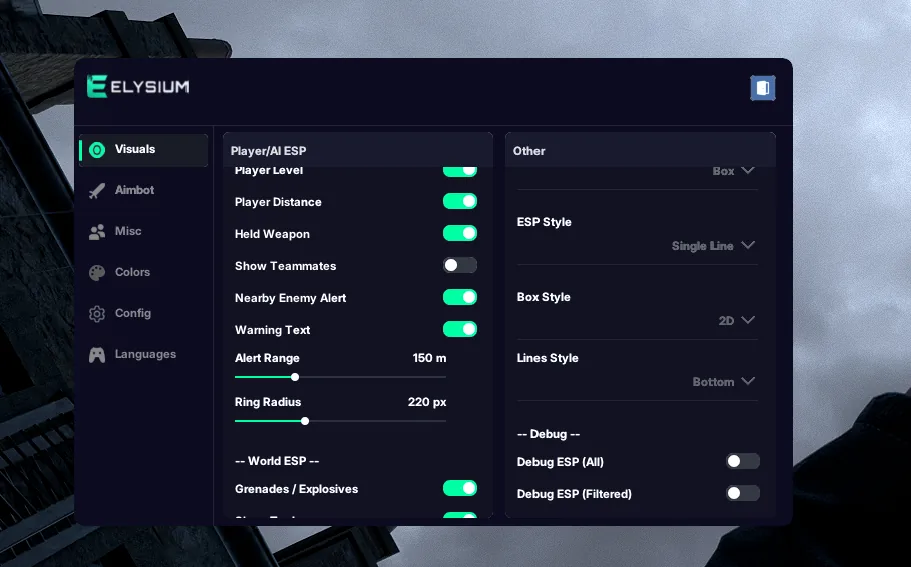The image size is (911, 567).
Task: Click the Show Teammates label
Action: click(x=285, y=266)
